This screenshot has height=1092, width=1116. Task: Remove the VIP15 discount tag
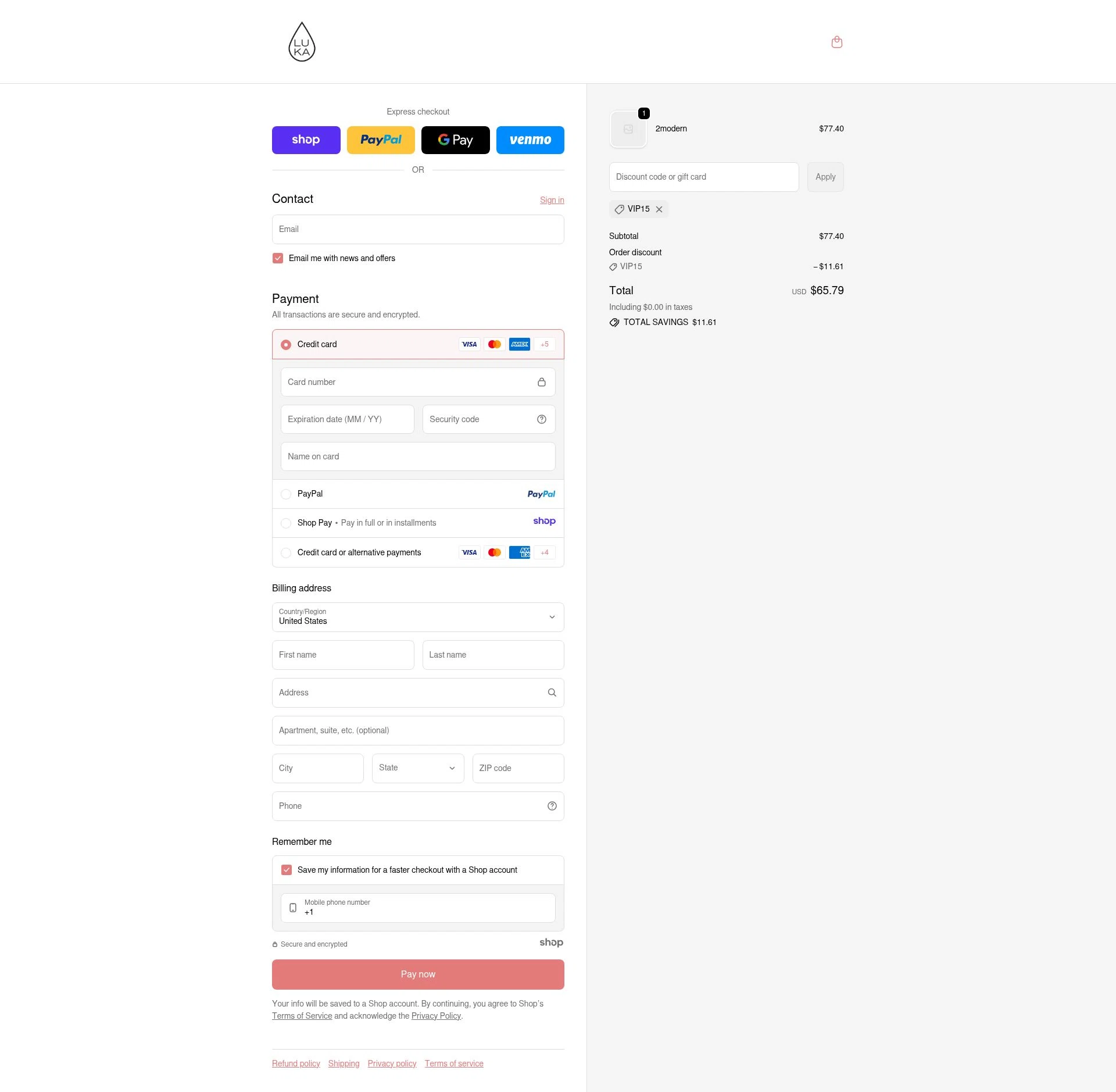659,209
